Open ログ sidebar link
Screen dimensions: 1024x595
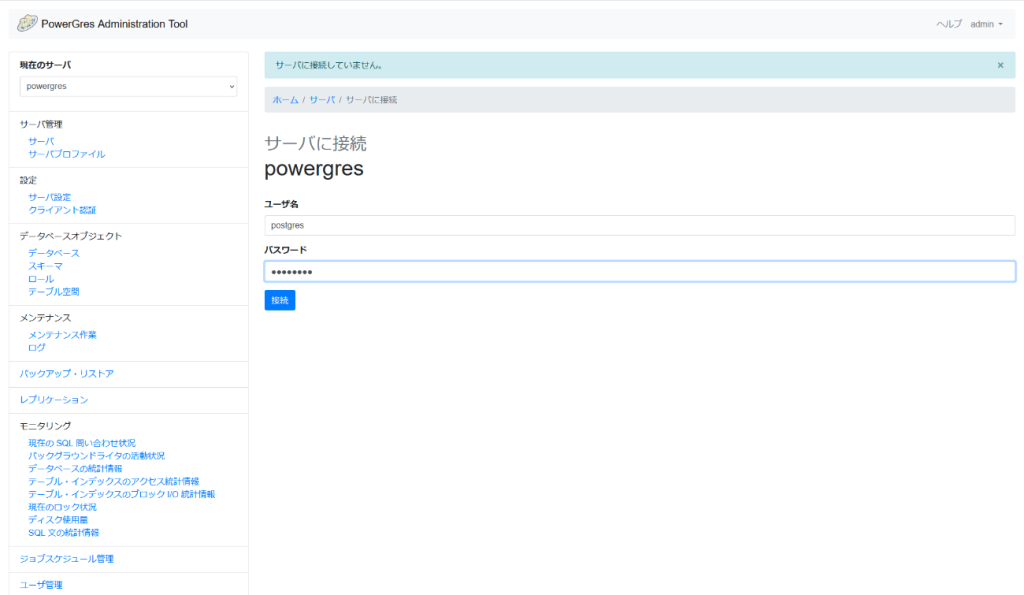pos(37,348)
